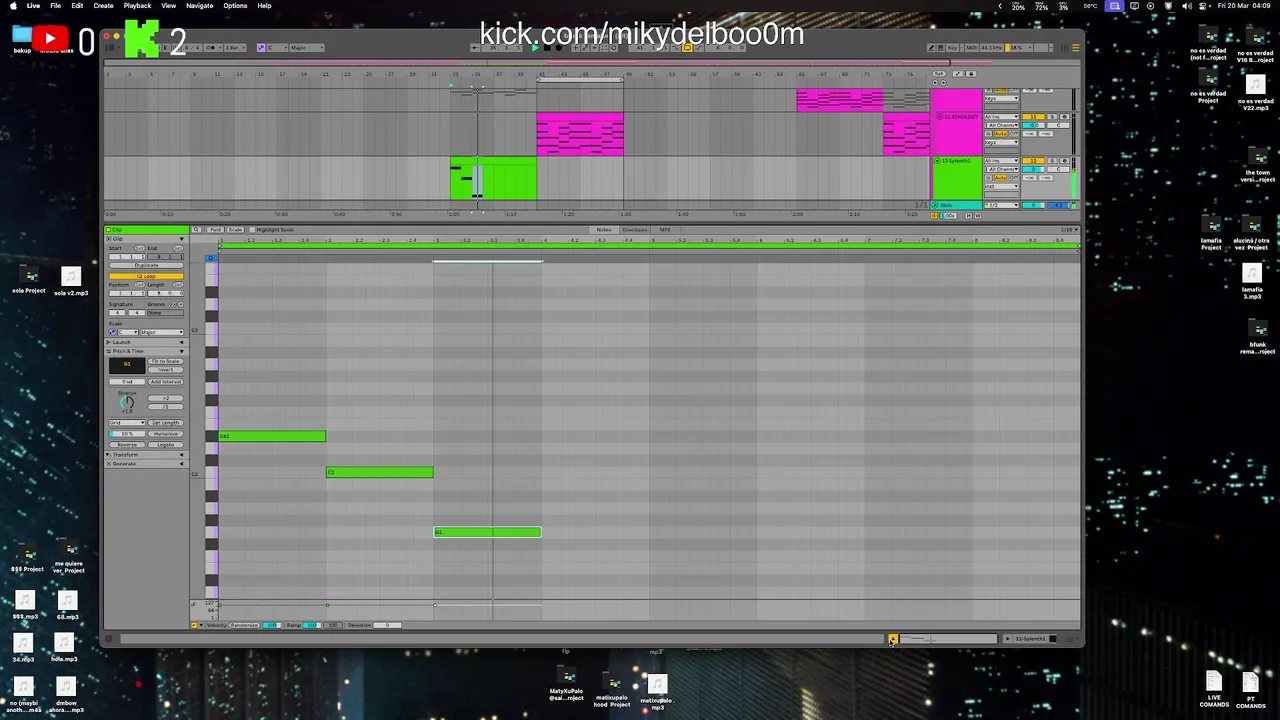Set 12 Sylenth1 monitoring to In

point(988,177)
